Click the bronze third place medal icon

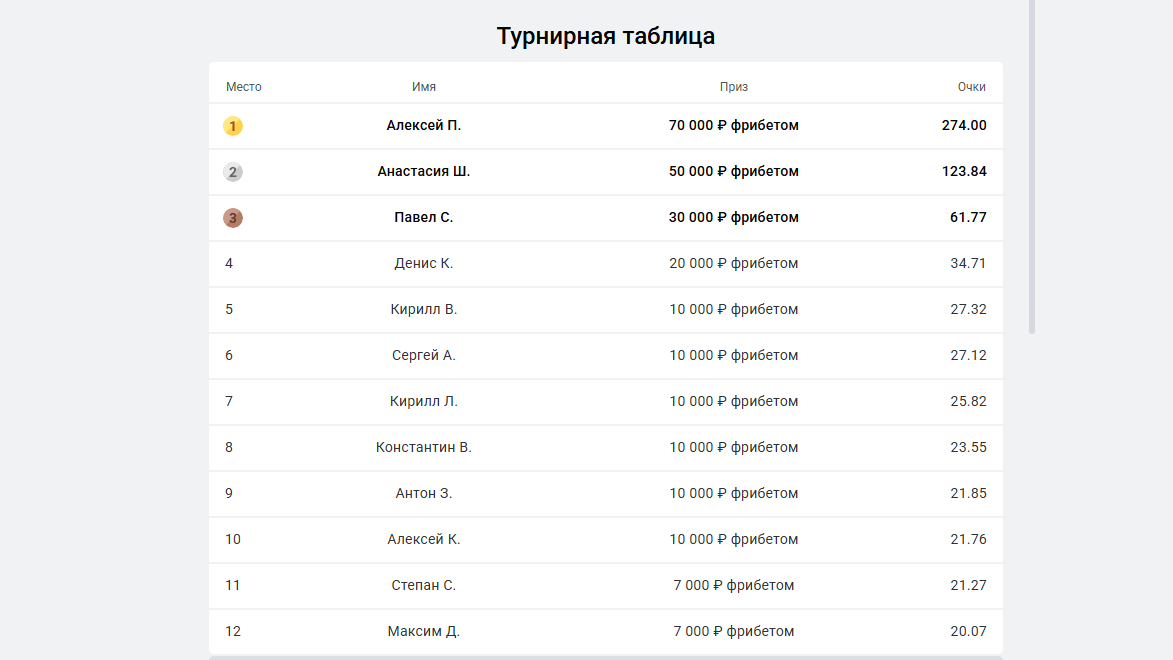233,218
